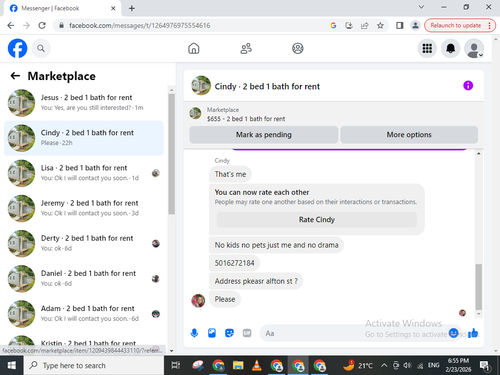Screen dimensions: 500x375
Task: Open the Facebook logo home link
Action: 17,48
